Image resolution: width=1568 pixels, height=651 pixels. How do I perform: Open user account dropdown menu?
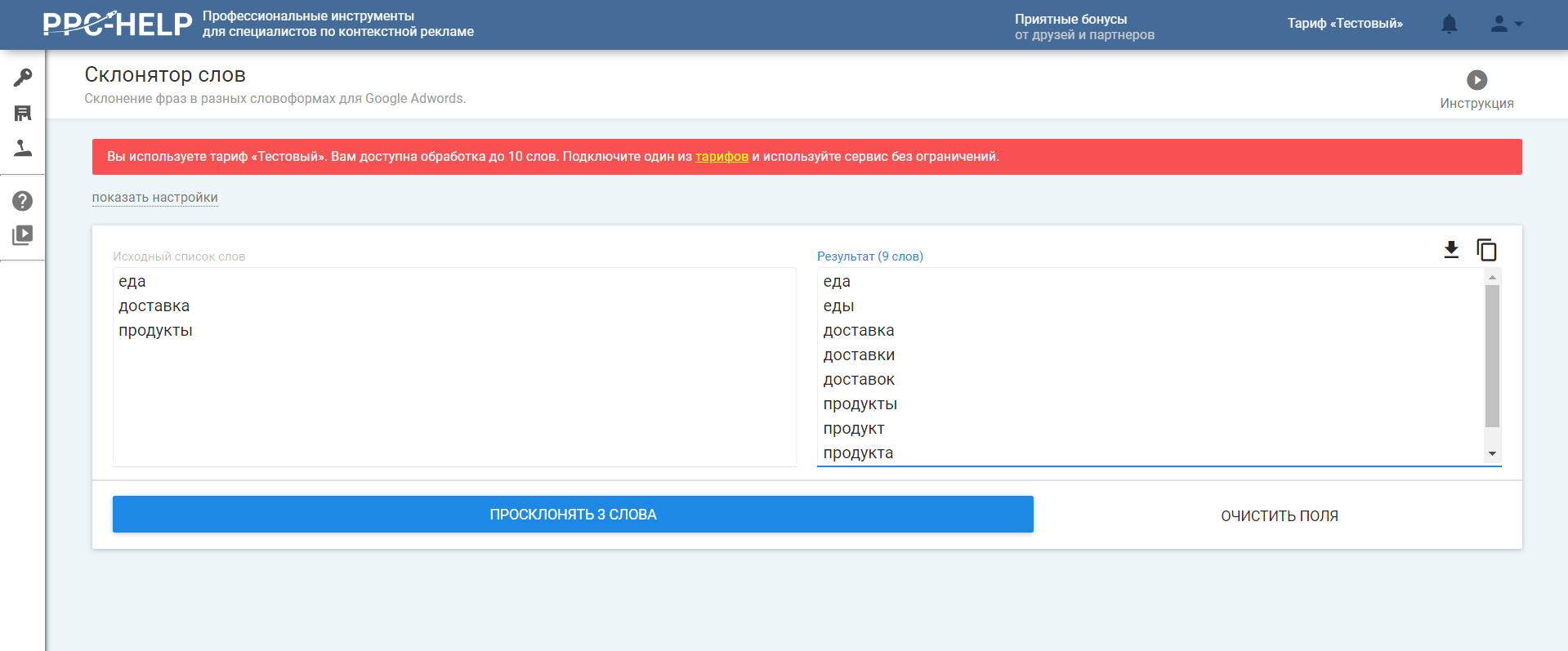1507,24
